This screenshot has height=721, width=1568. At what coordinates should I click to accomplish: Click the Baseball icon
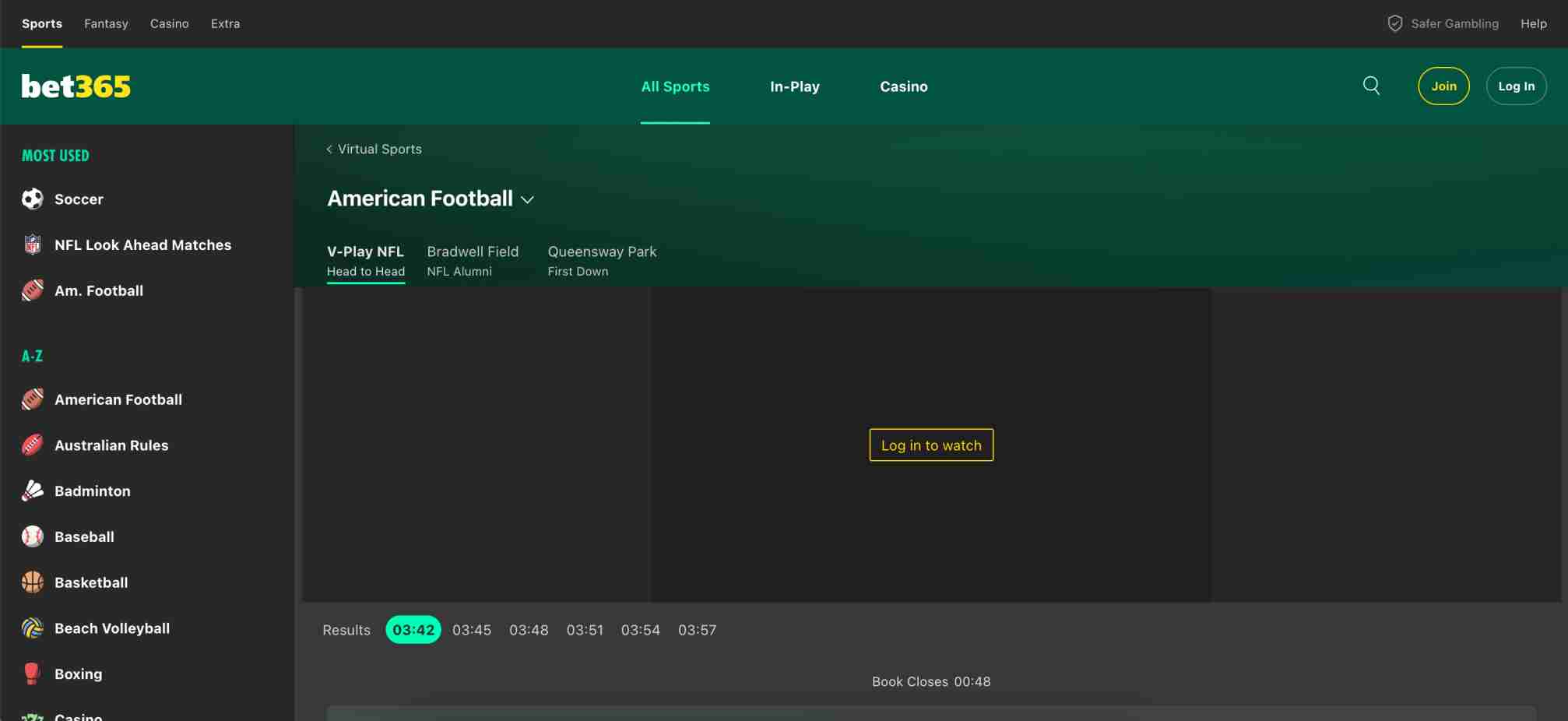point(33,536)
